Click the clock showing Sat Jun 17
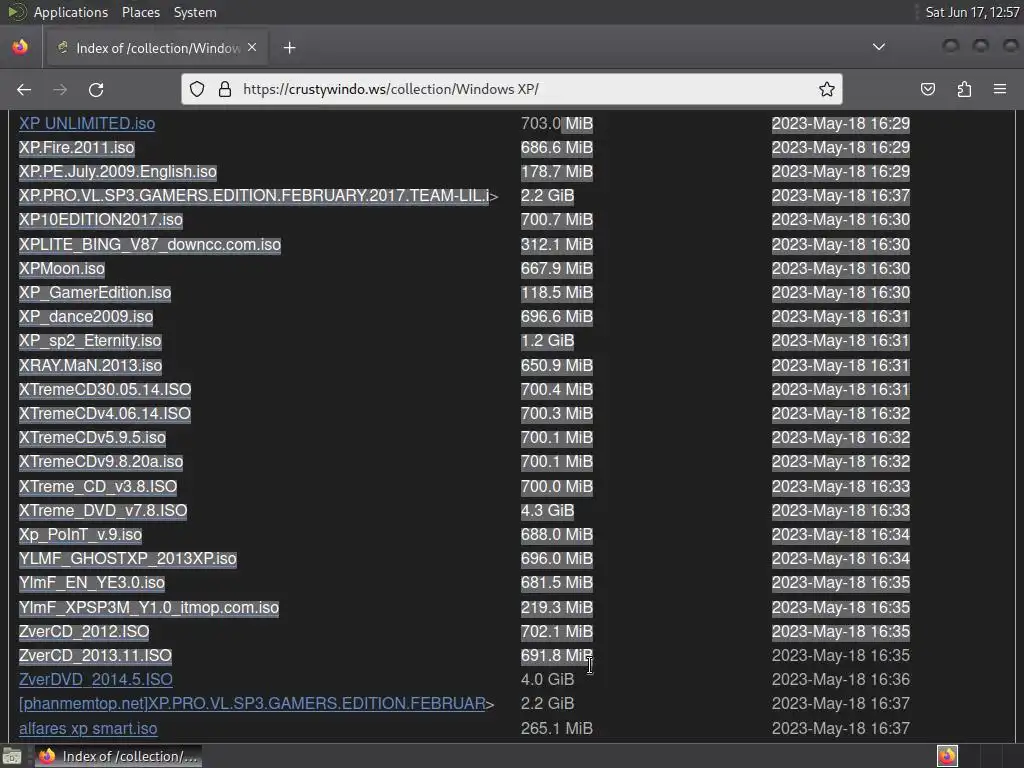Image resolution: width=1024 pixels, height=768 pixels. [972, 12]
